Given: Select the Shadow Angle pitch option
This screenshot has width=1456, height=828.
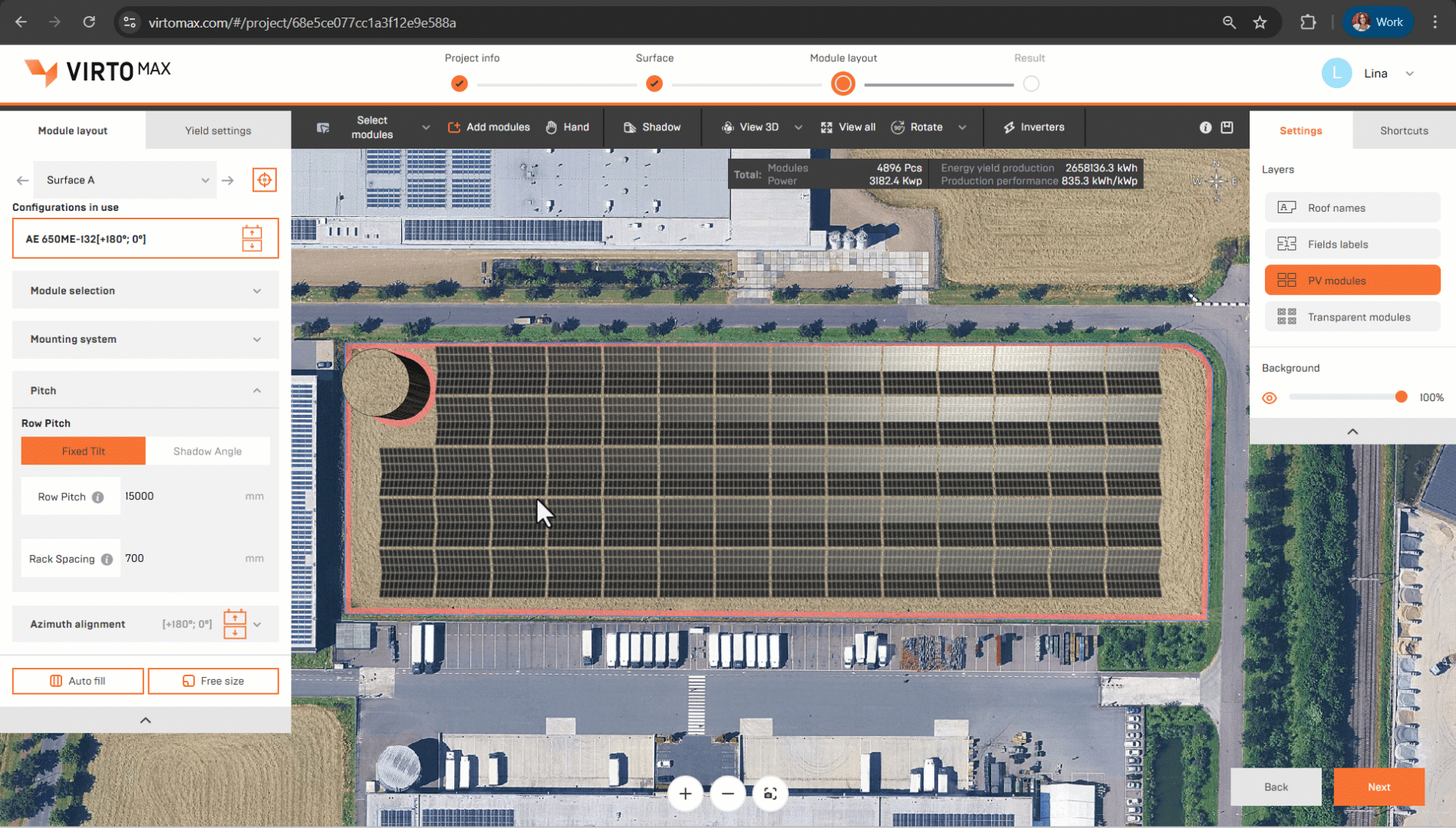Looking at the screenshot, I should tap(207, 452).
